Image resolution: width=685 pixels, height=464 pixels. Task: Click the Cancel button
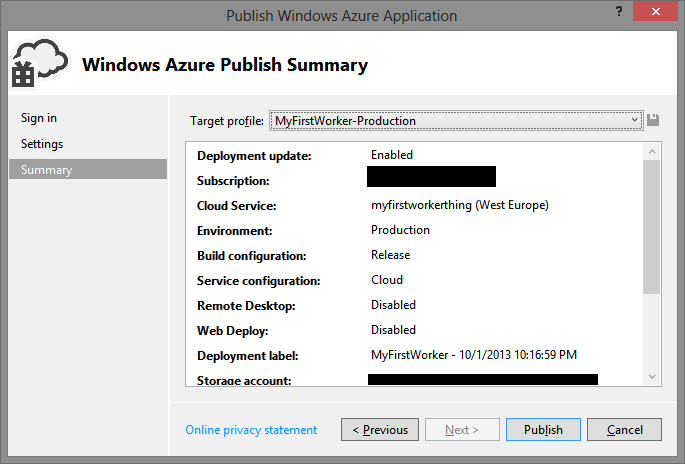pyautogui.click(x=624, y=429)
